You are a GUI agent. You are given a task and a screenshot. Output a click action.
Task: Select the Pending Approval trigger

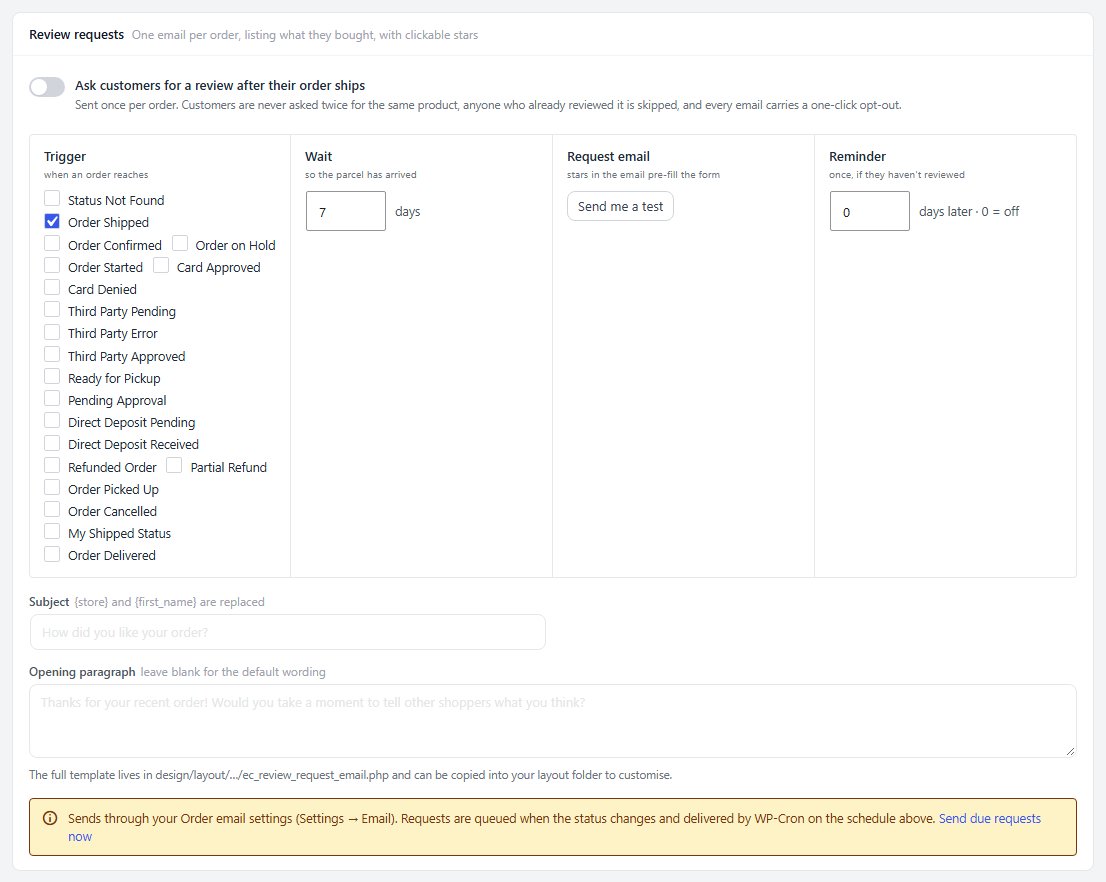point(52,399)
